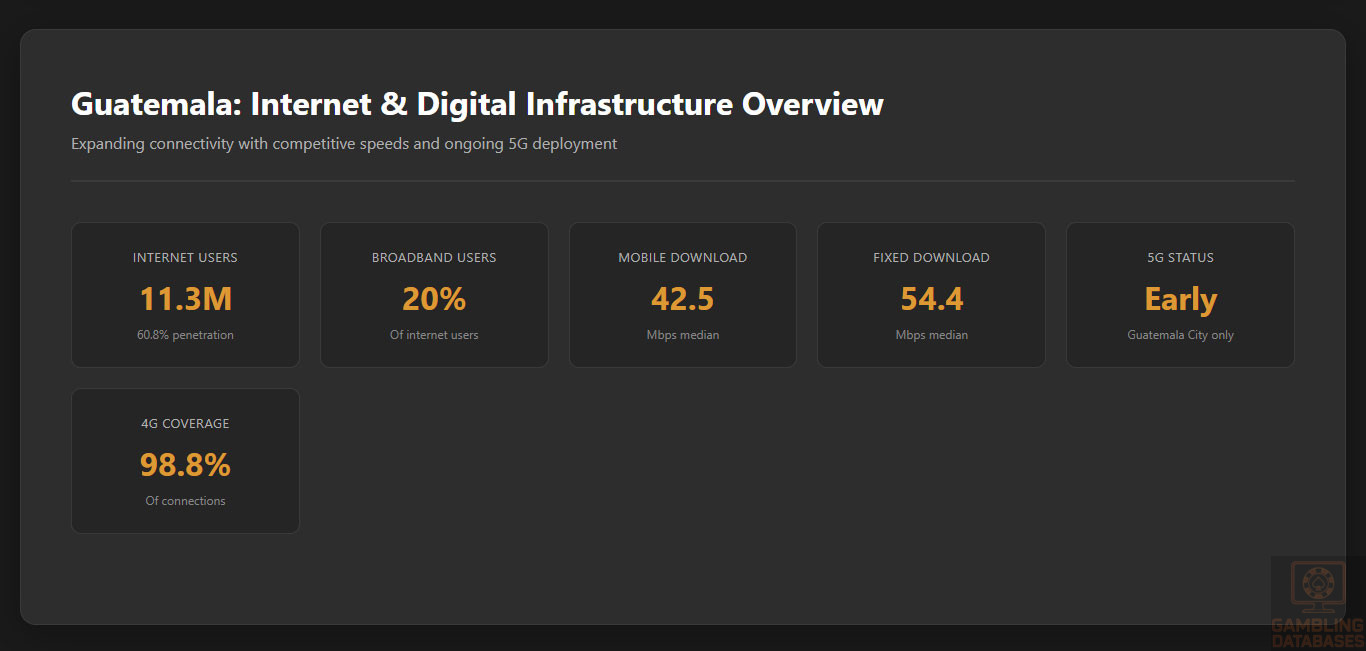Click the 'Of internet users' caption
This screenshot has height=651, width=1366.
[434, 335]
